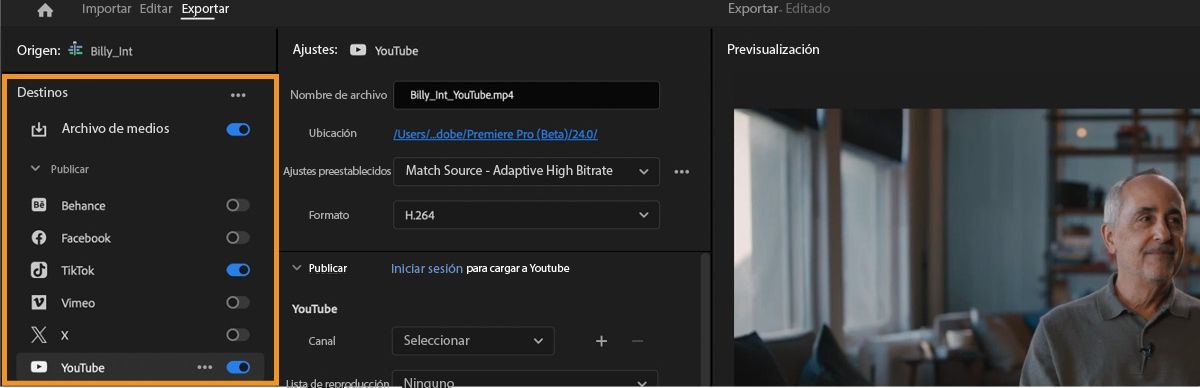Screen dimensions: 1200x388
Task: Click the Archivo de medios export icon
Action: point(39,129)
